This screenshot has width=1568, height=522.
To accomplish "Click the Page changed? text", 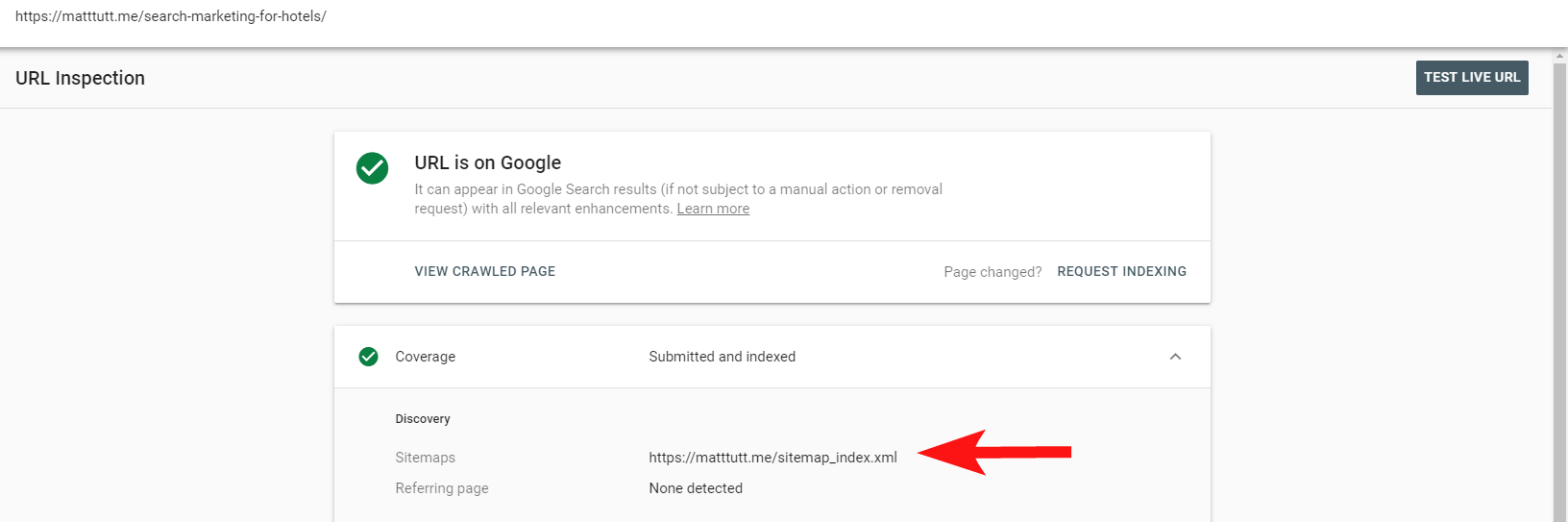I will click(992, 272).
